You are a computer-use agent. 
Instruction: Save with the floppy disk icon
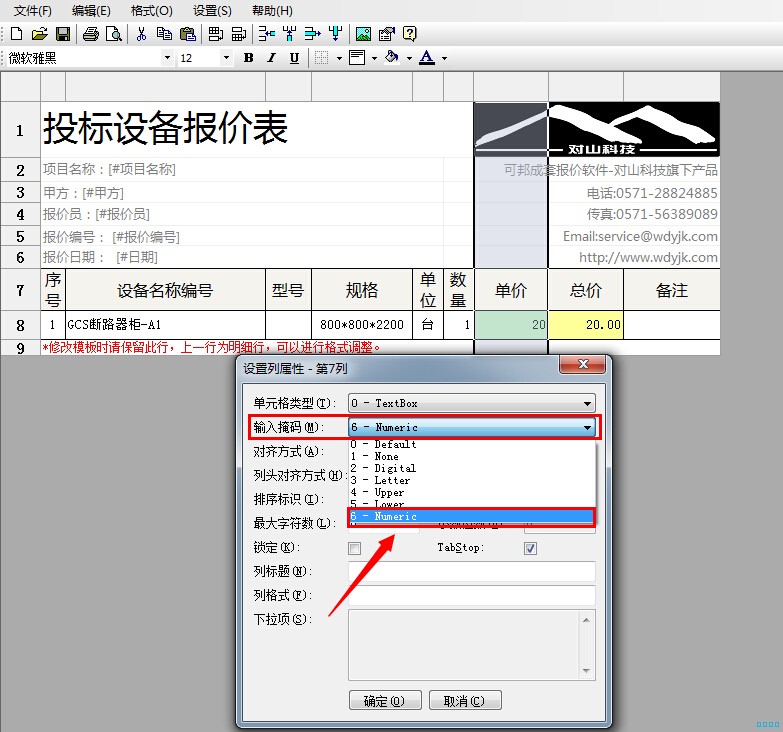click(x=63, y=34)
